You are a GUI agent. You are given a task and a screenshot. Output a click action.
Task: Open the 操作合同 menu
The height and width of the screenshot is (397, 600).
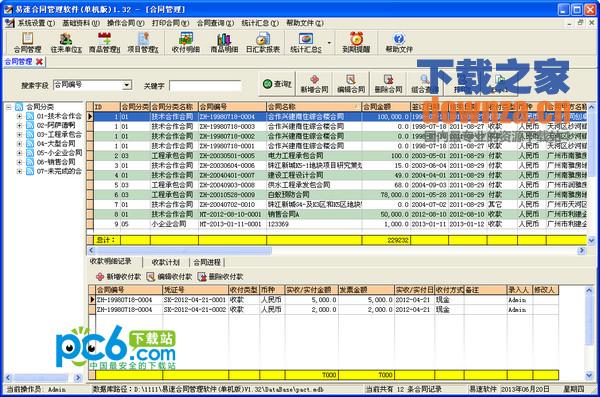[x=126, y=23]
